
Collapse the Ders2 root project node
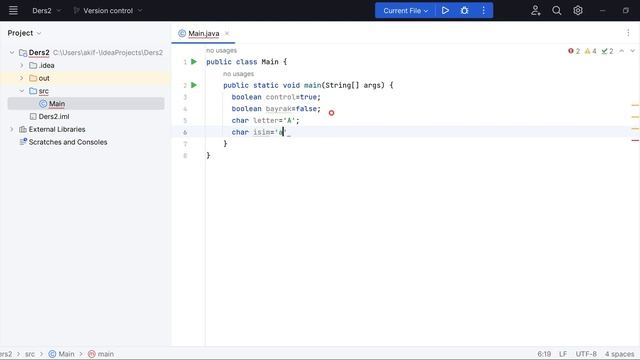coord(12,53)
